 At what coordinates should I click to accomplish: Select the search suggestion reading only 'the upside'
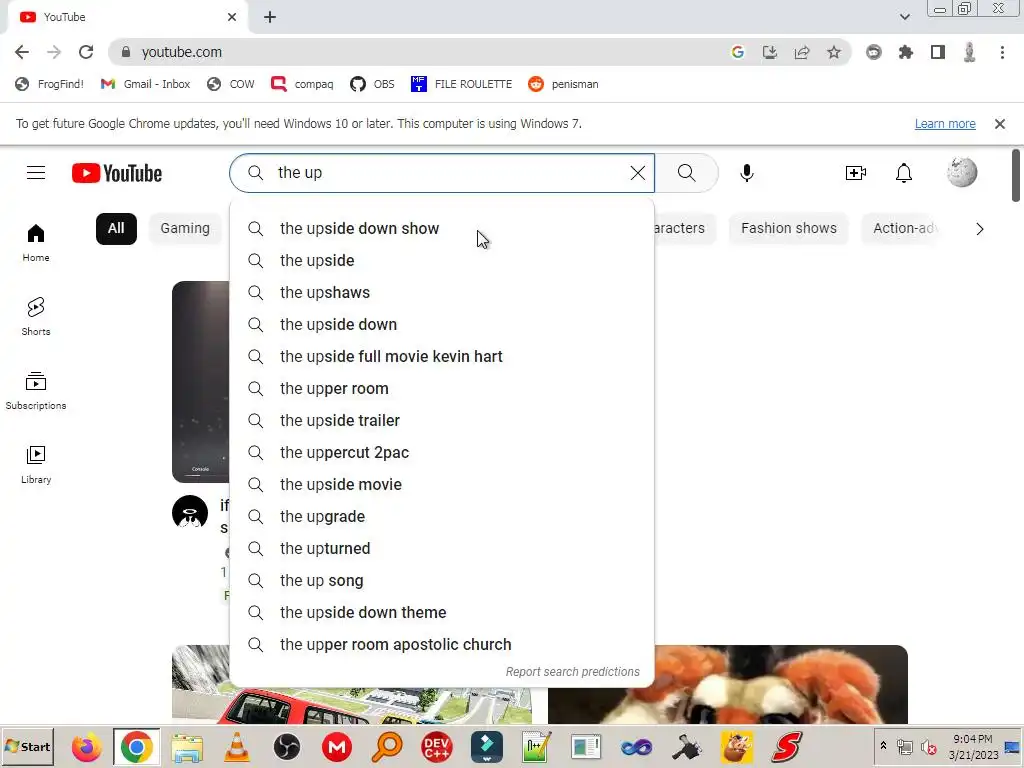tap(442, 261)
